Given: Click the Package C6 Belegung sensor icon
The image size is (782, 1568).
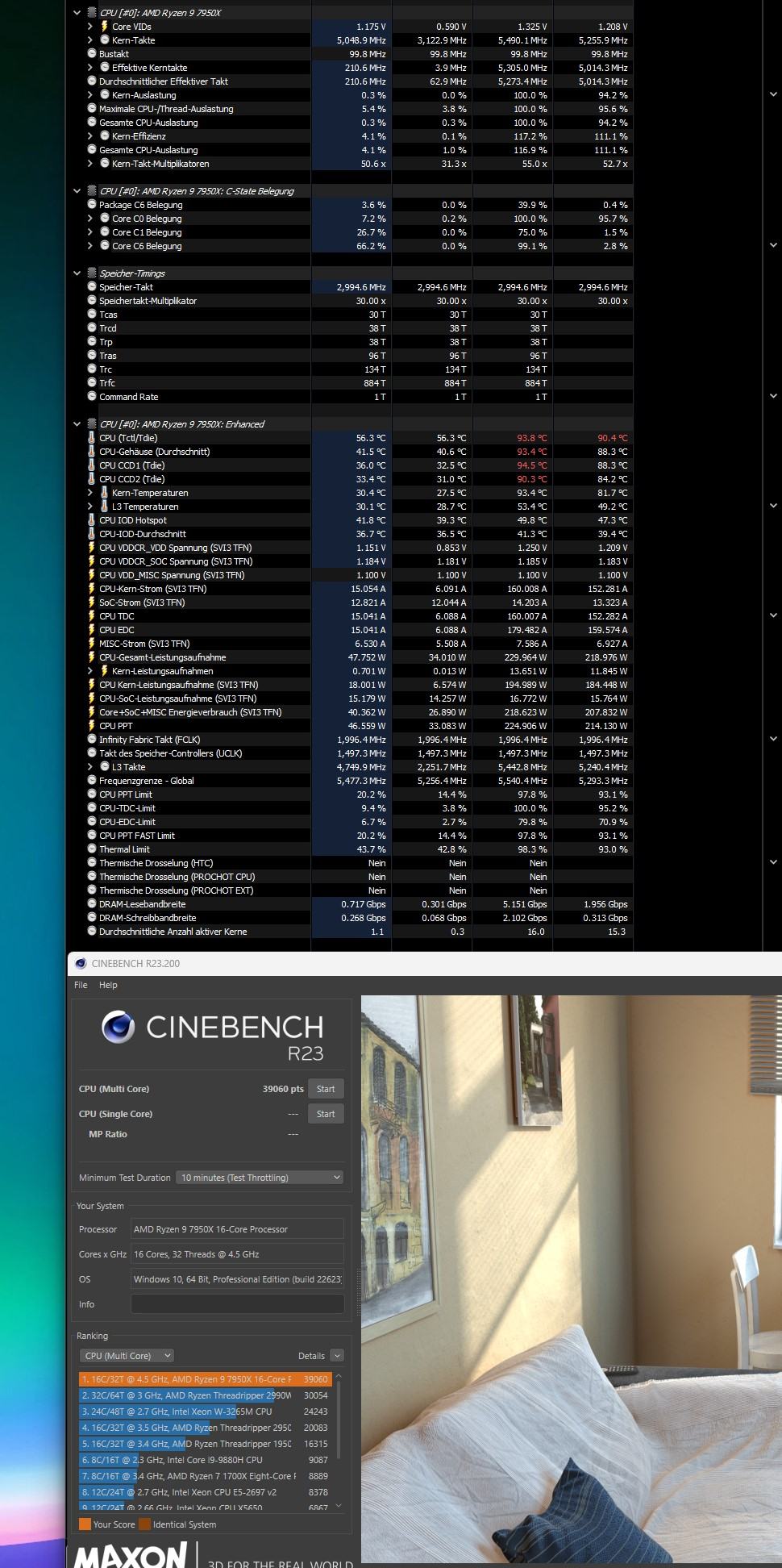Looking at the screenshot, I should 92,204.
